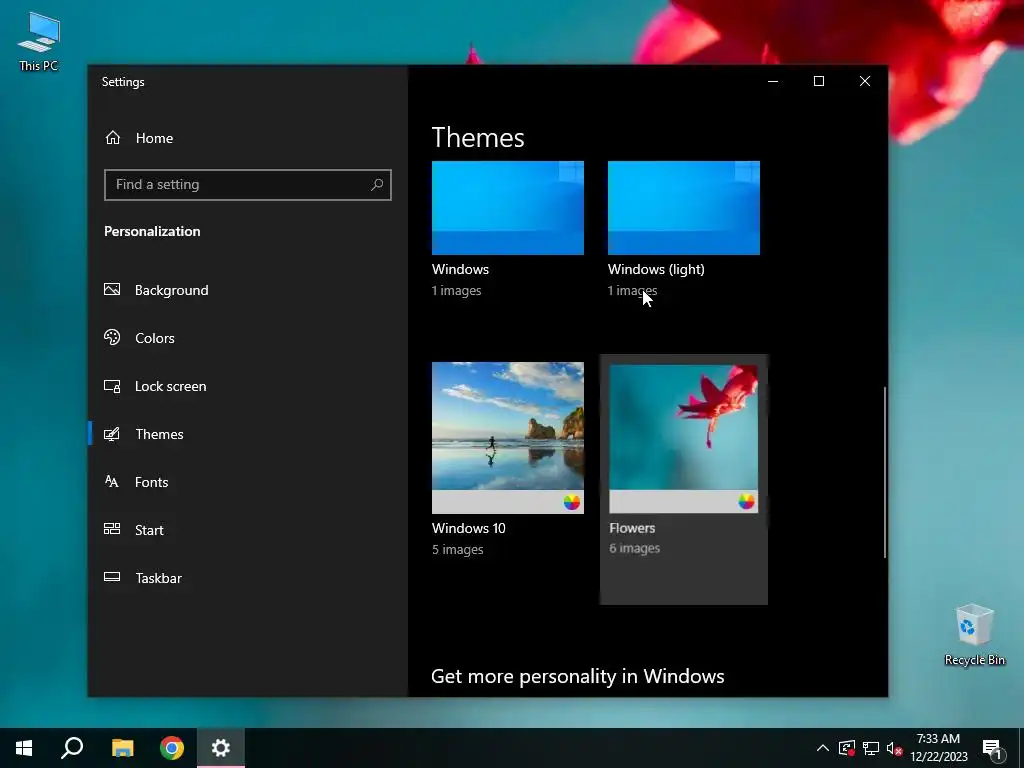
Task: Click the Windows (light) label text
Action: [x=656, y=269]
